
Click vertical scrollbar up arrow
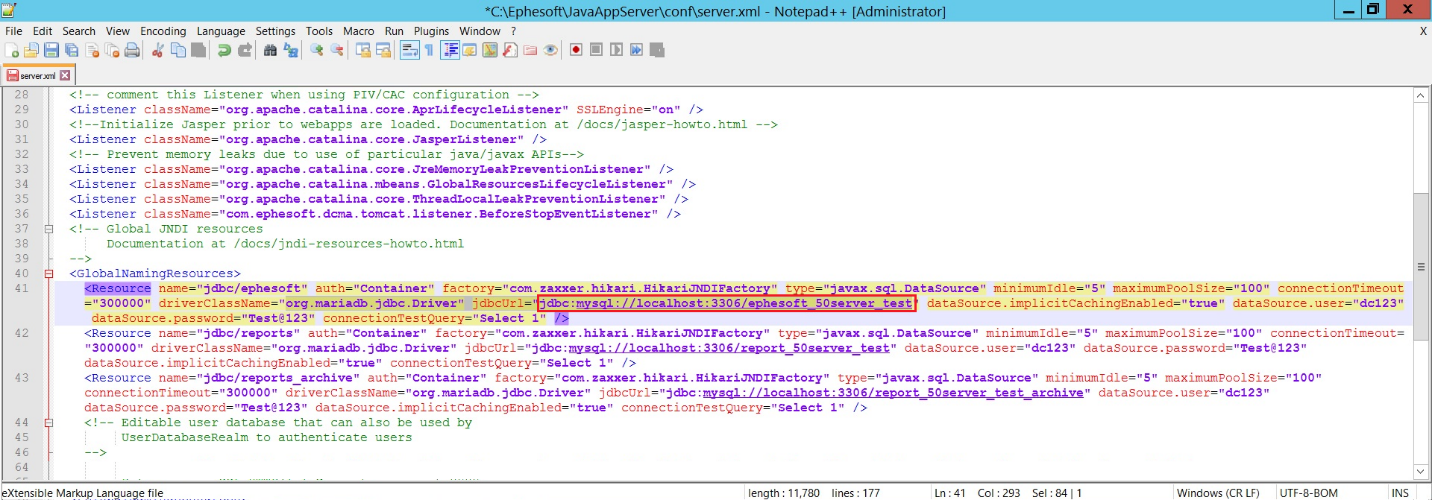click(1420, 94)
